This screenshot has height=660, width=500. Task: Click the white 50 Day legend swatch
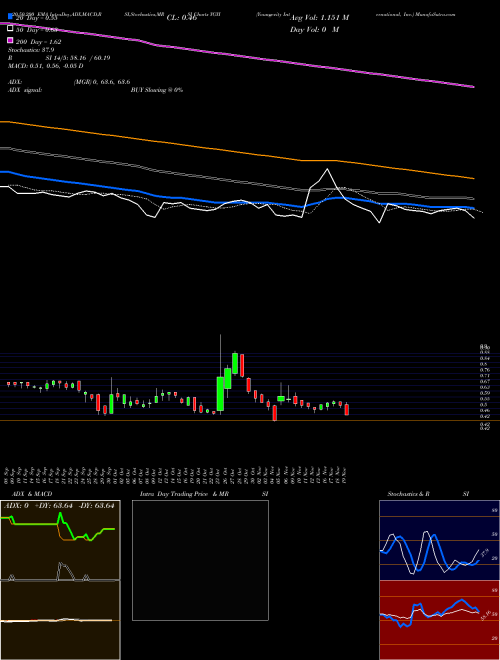click(x=10, y=28)
